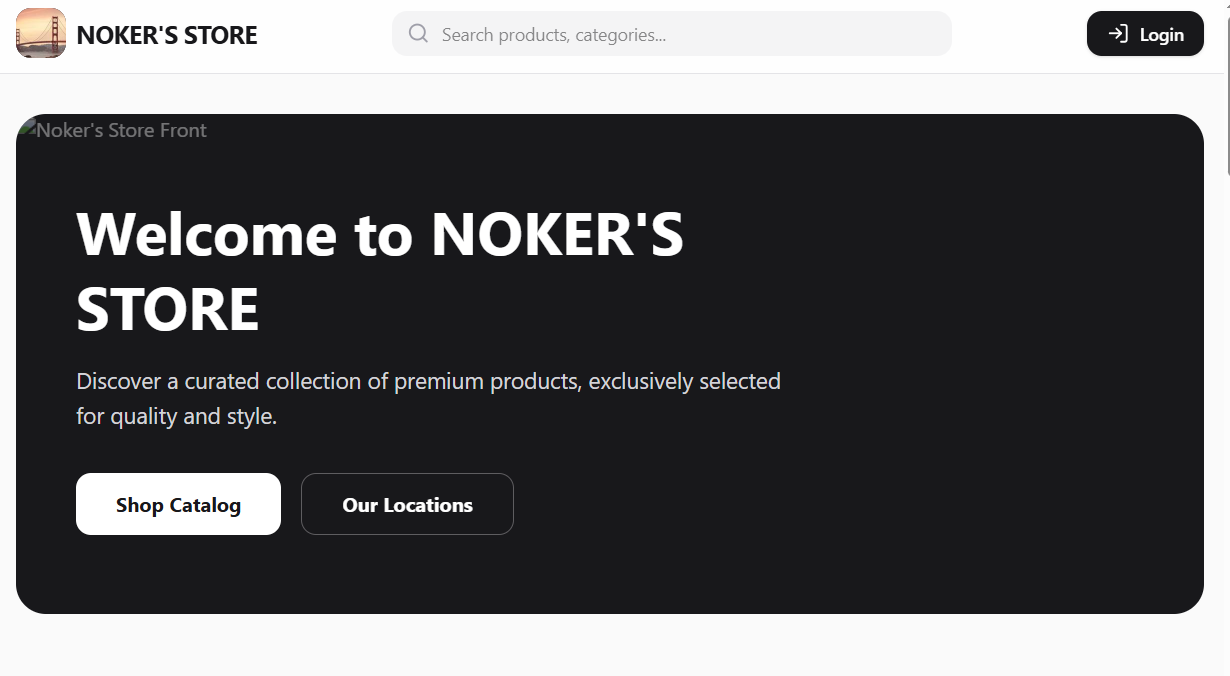1230x676 pixels.
Task: Click the 'Search products, categories...' input field
Action: (x=670, y=34)
